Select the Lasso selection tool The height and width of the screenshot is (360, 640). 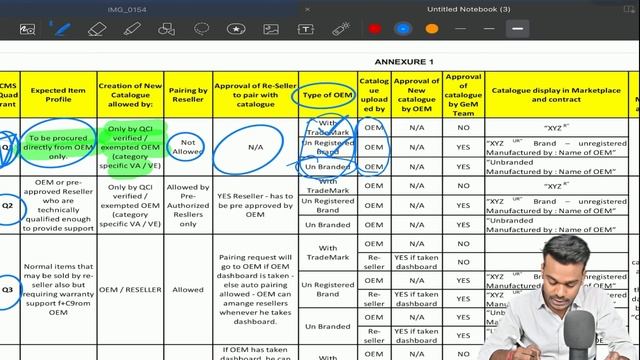click(202, 29)
